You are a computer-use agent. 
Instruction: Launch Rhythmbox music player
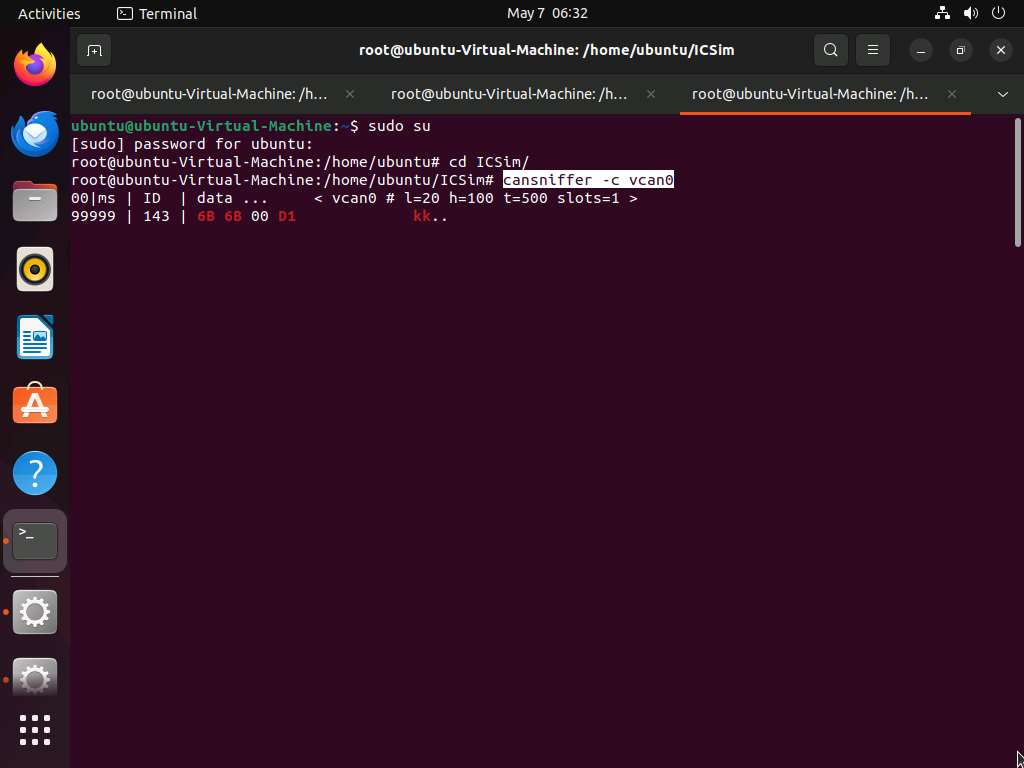[x=35, y=269]
